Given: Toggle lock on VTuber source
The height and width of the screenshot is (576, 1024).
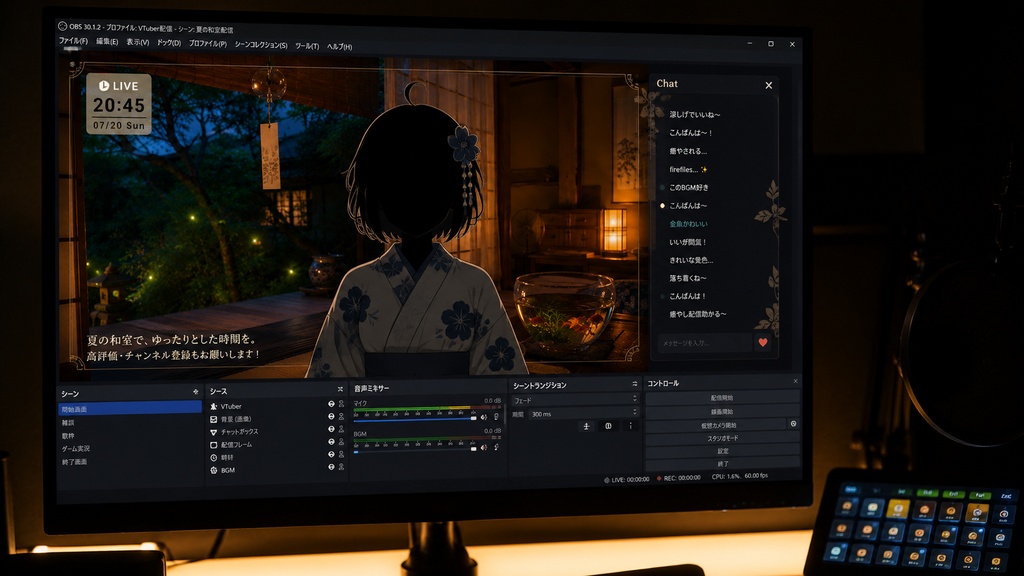Looking at the screenshot, I should coord(341,404).
